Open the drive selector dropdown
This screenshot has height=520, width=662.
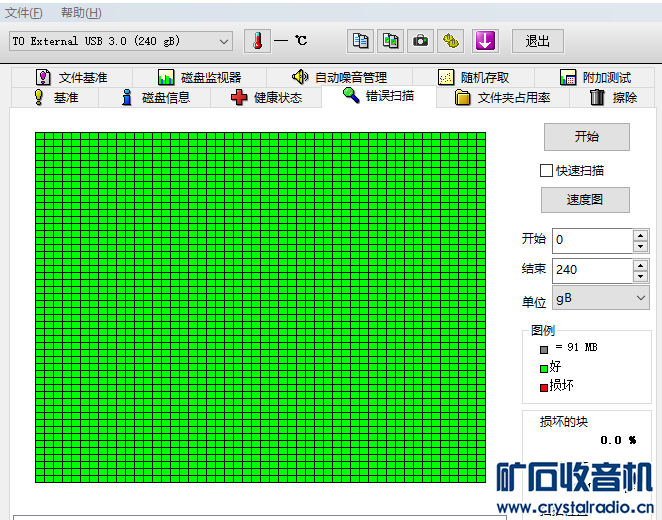tap(121, 41)
